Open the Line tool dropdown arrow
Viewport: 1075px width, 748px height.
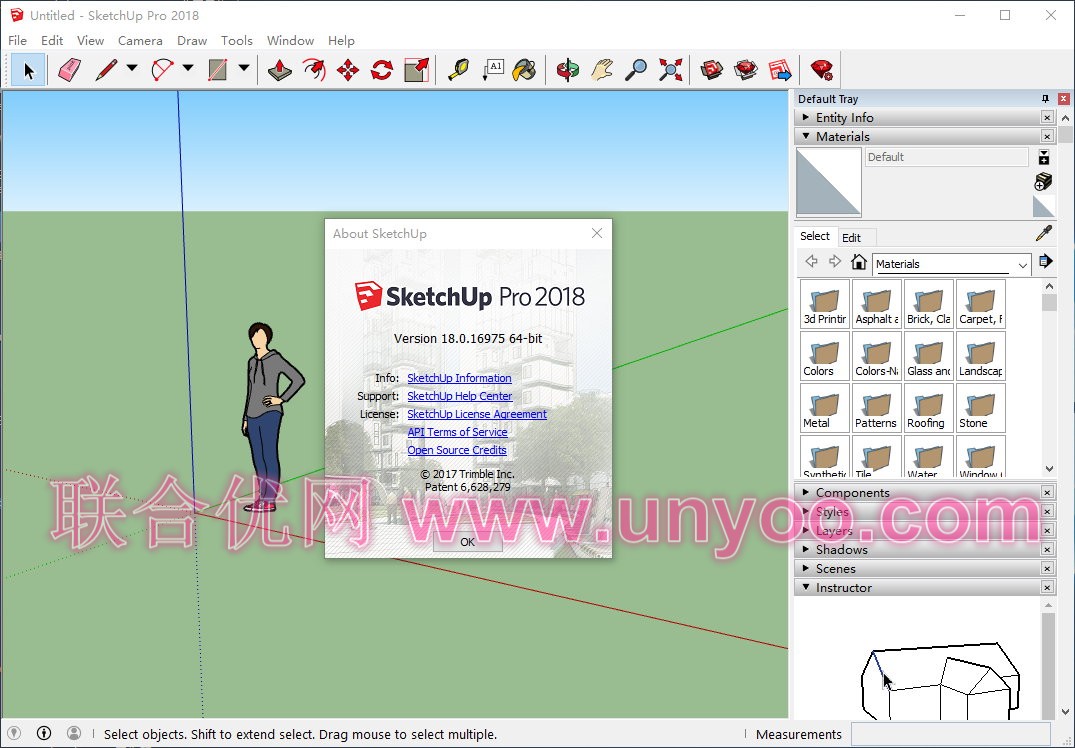tap(132, 69)
